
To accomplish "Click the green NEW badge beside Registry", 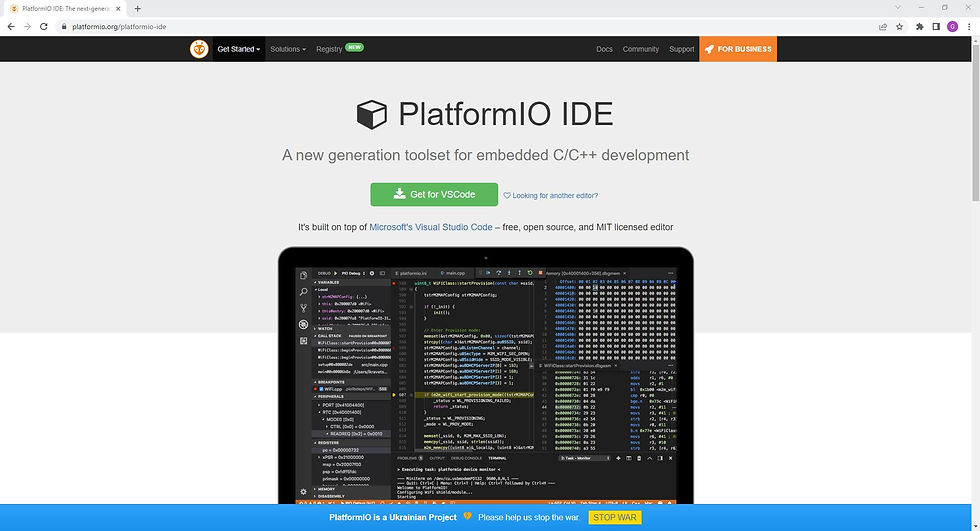I will click(354, 47).
